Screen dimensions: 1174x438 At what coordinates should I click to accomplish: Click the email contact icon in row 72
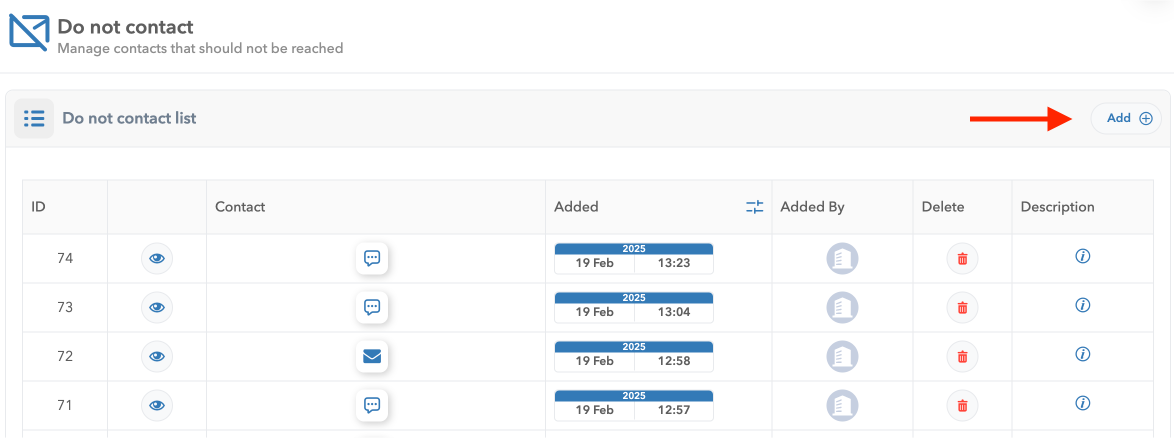372,356
